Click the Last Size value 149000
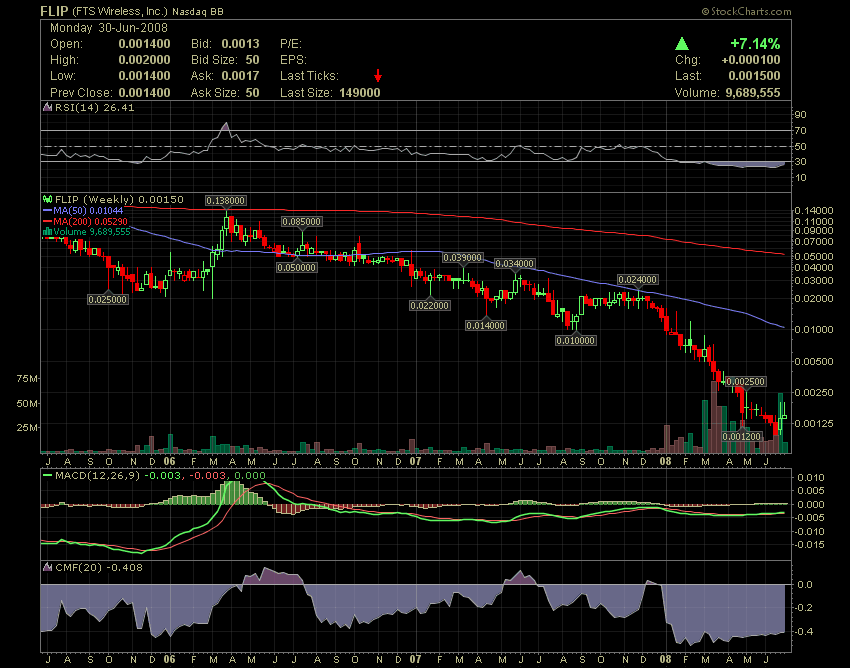The height and width of the screenshot is (668, 850). (x=359, y=93)
